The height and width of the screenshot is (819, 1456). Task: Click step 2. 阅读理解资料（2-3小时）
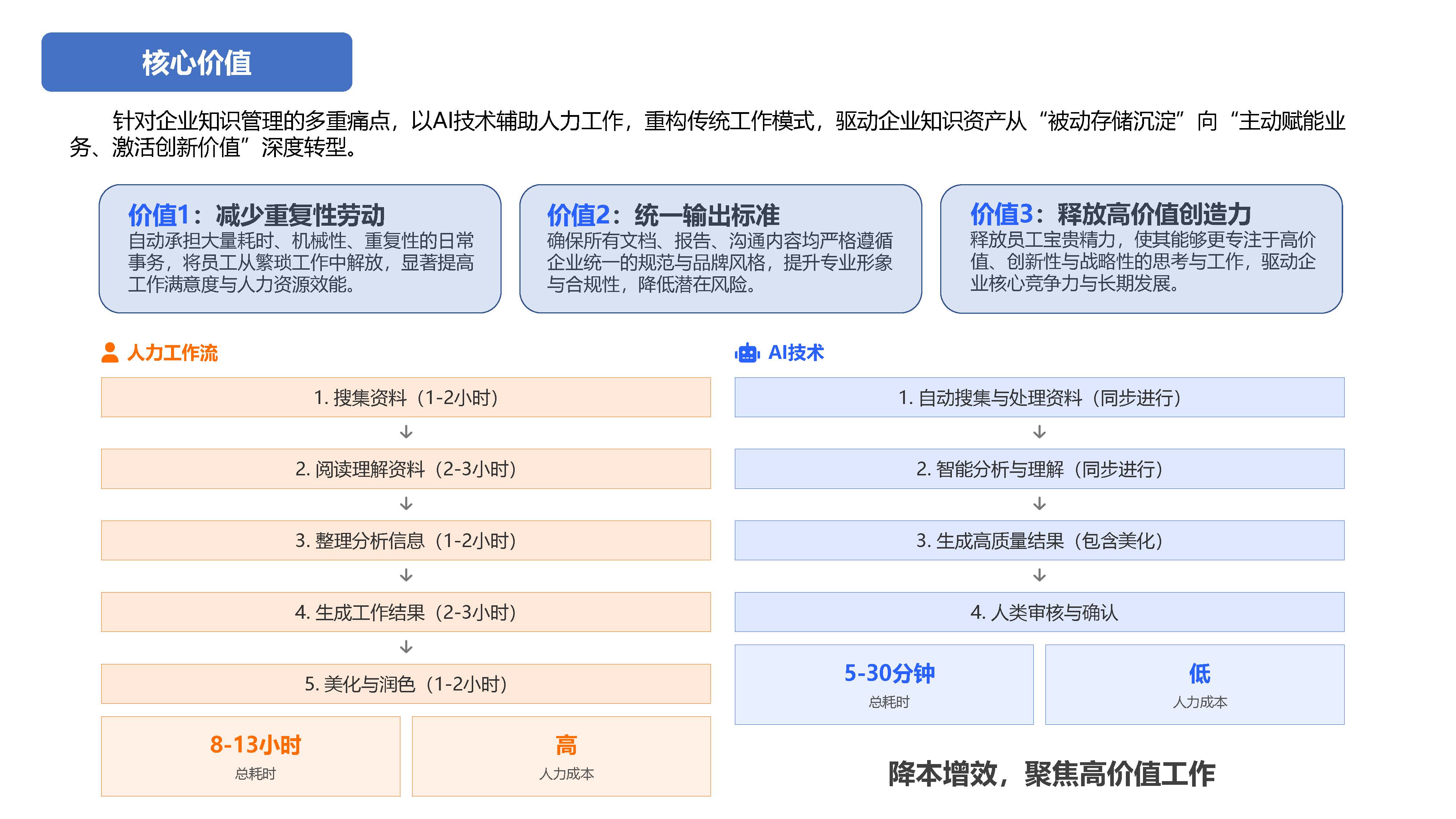point(406,469)
